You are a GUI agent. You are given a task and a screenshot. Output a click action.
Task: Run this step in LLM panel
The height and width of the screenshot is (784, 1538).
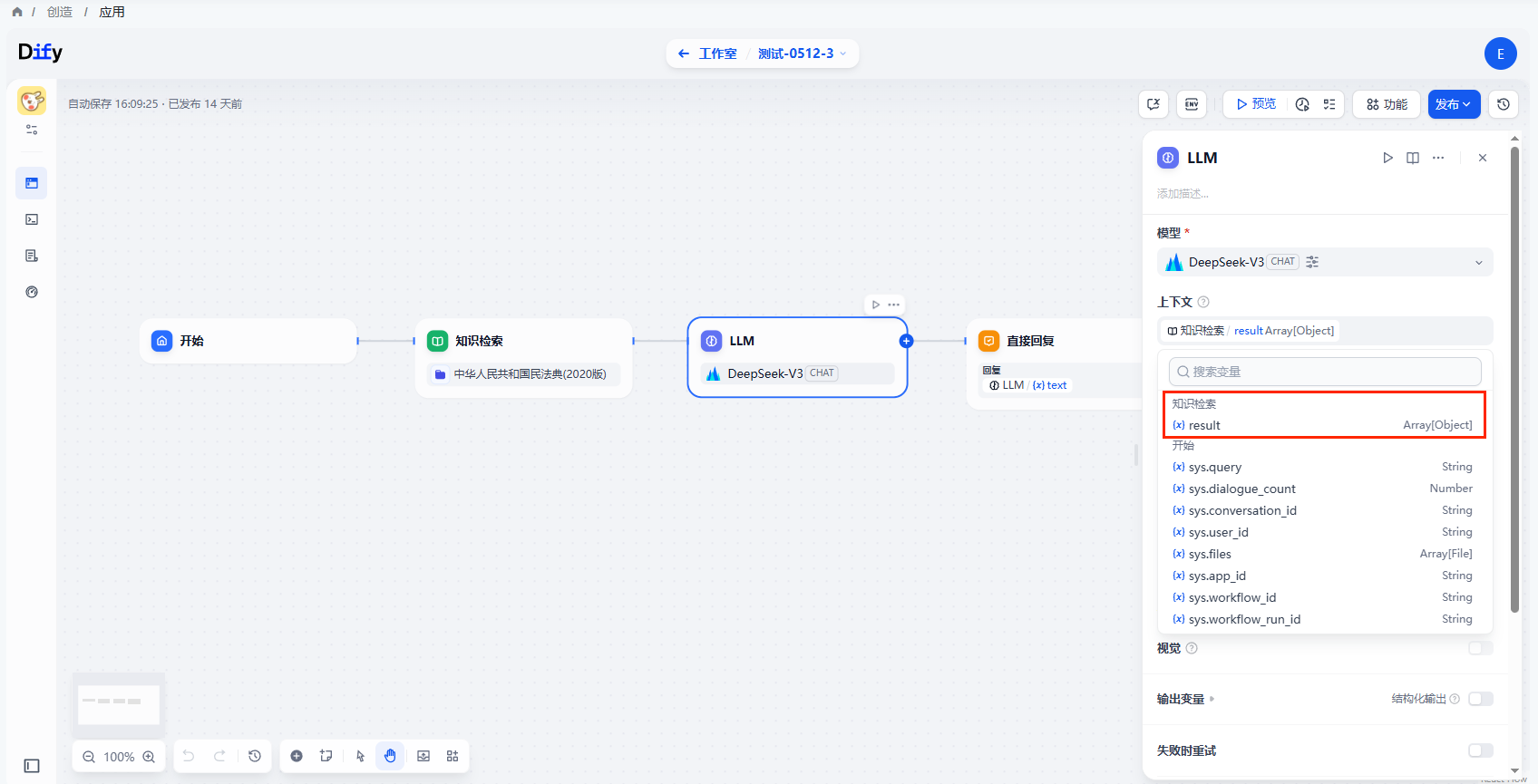(x=1387, y=158)
